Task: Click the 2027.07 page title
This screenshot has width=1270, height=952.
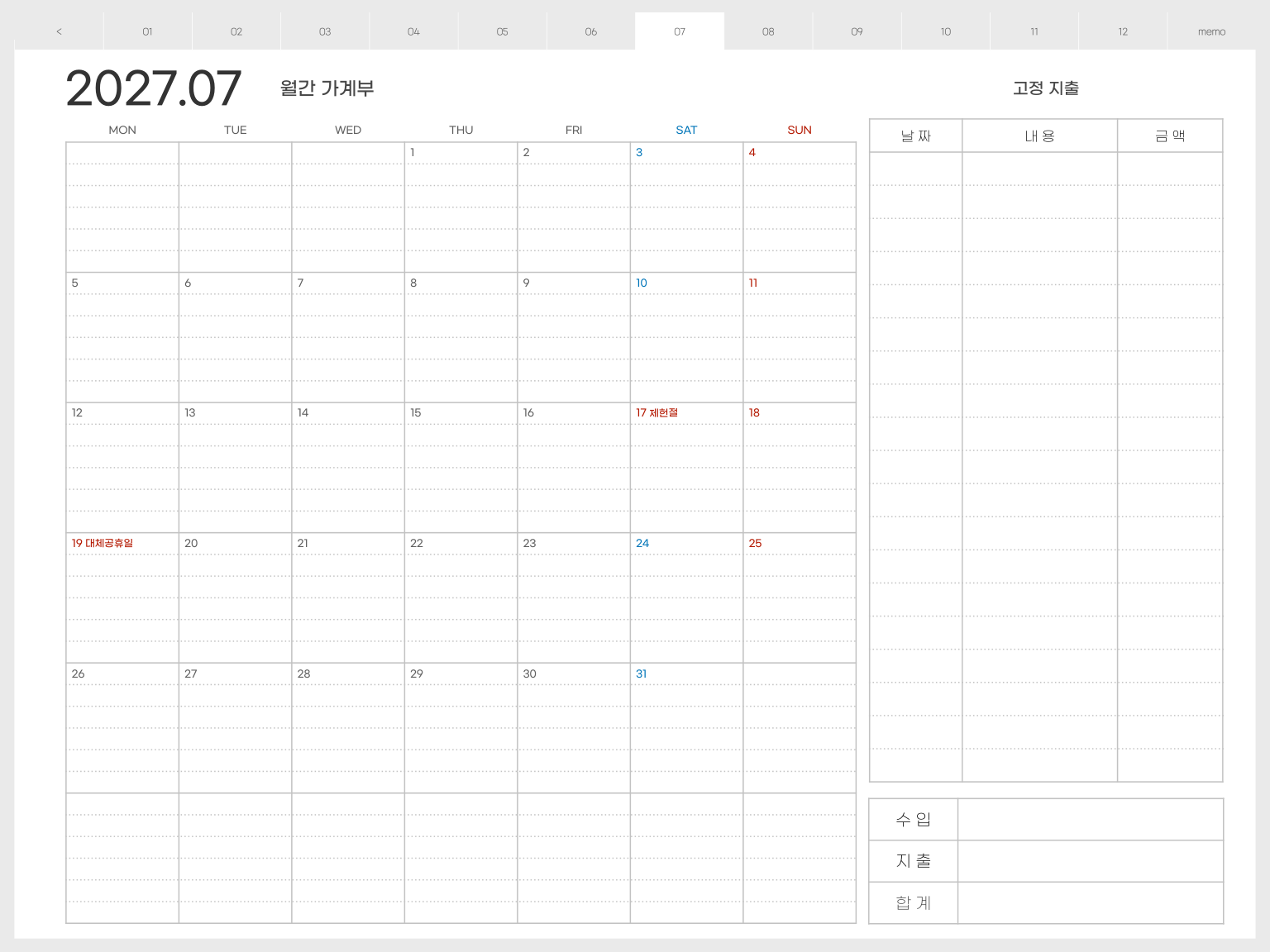Action: (x=154, y=88)
